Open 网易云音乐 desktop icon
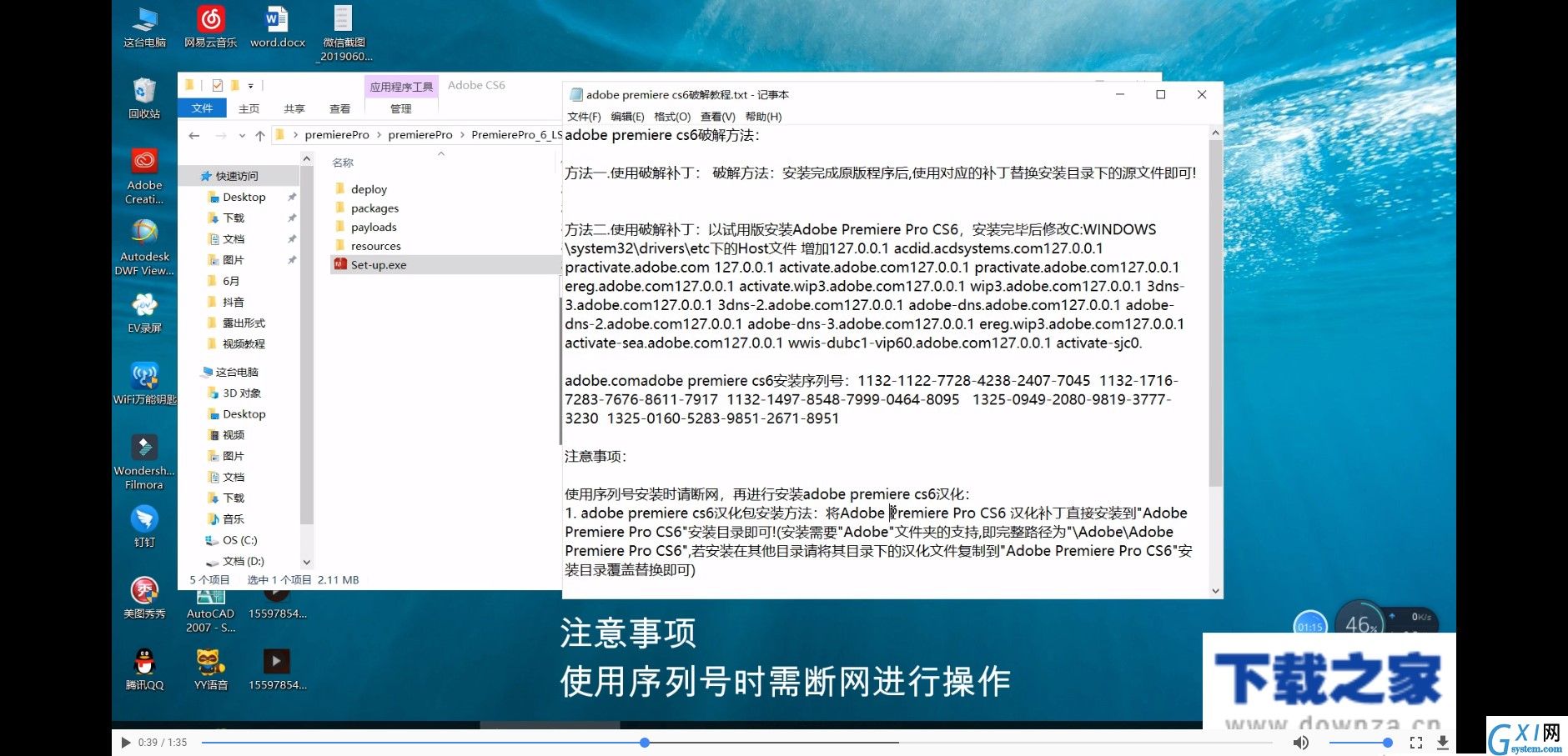The height and width of the screenshot is (756, 1568). 210,28
